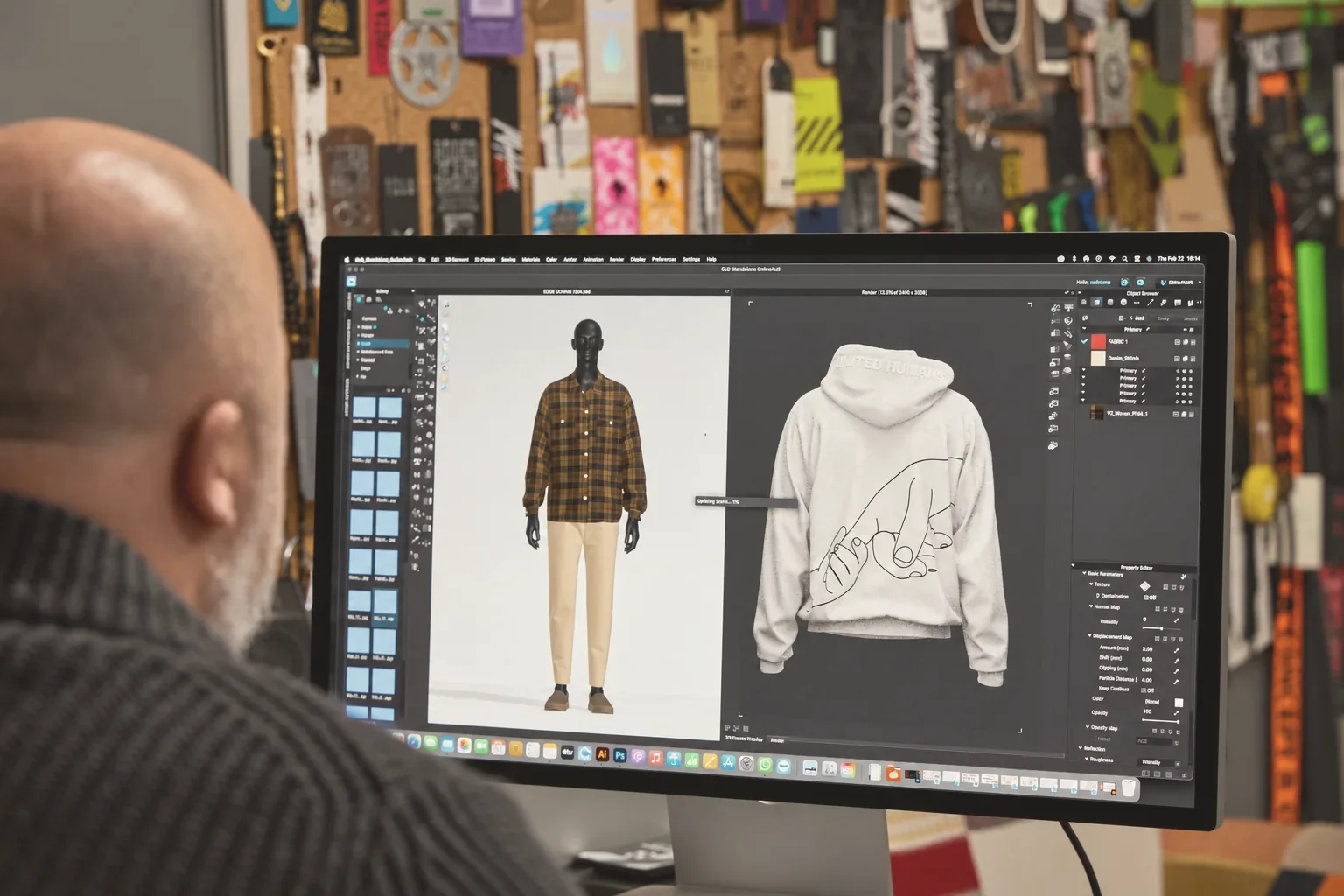Open the Apple menu

pyautogui.click(x=346, y=259)
